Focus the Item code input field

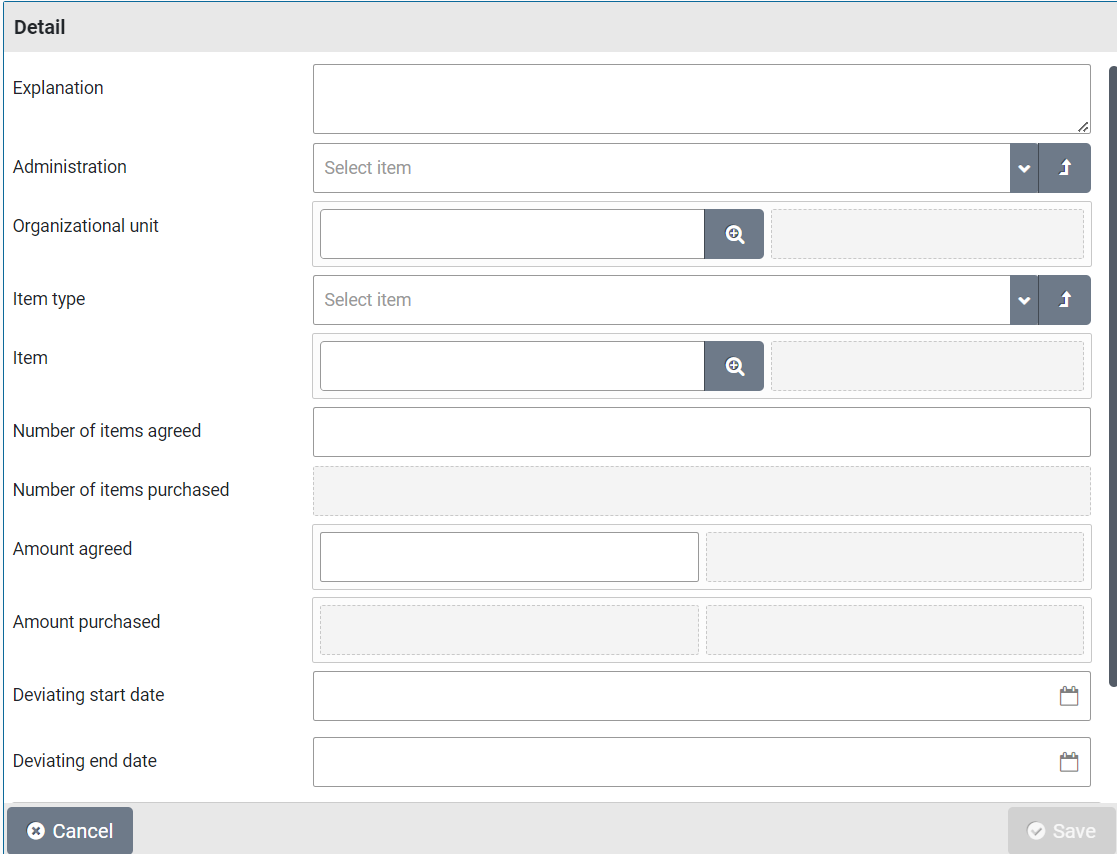click(512, 366)
